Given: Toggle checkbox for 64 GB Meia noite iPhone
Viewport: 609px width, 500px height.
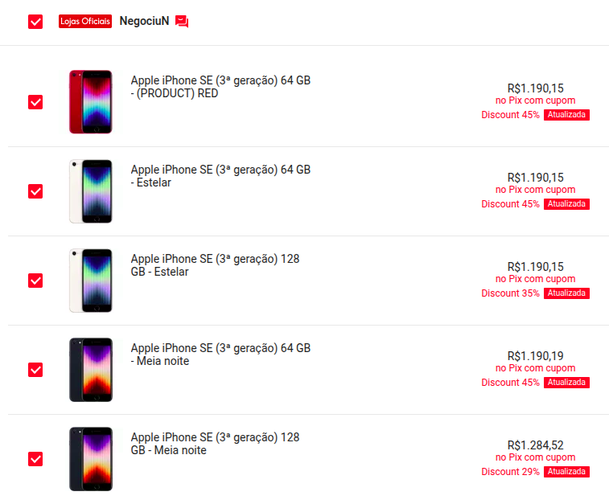Looking at the screenshot, I should [35, 370].
